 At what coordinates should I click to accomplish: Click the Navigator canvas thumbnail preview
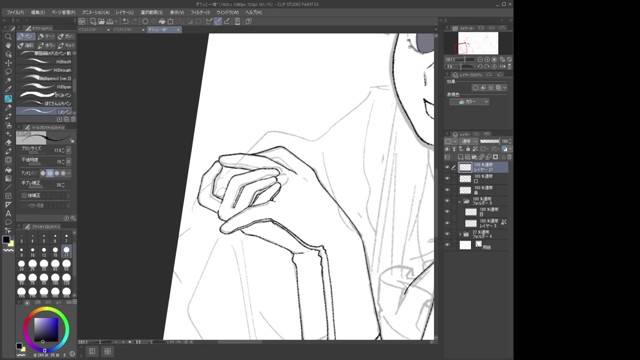pos(478,43)
